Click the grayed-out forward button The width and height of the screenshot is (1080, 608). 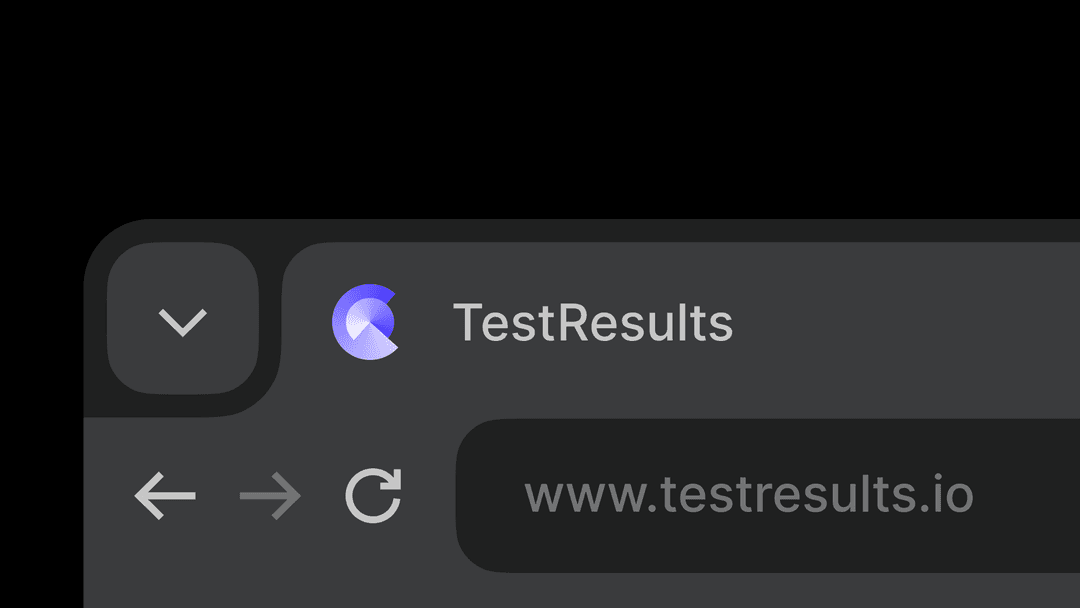coord(268,494)
